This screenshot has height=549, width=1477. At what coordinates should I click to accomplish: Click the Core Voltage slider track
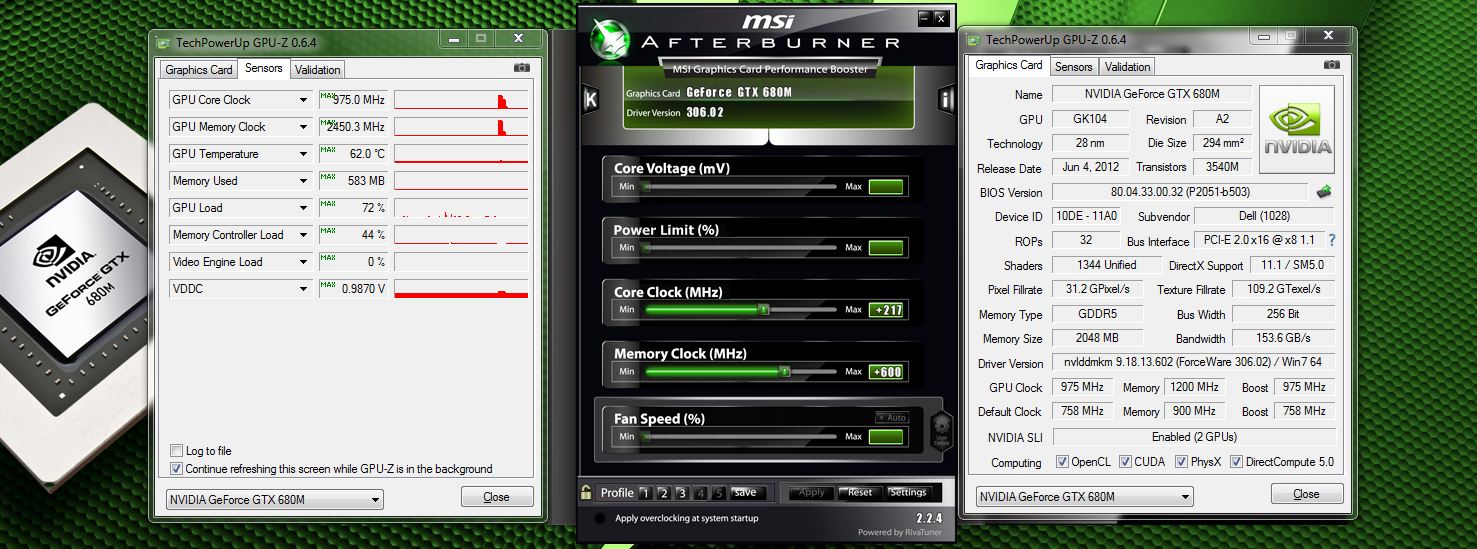click(740, 187)
